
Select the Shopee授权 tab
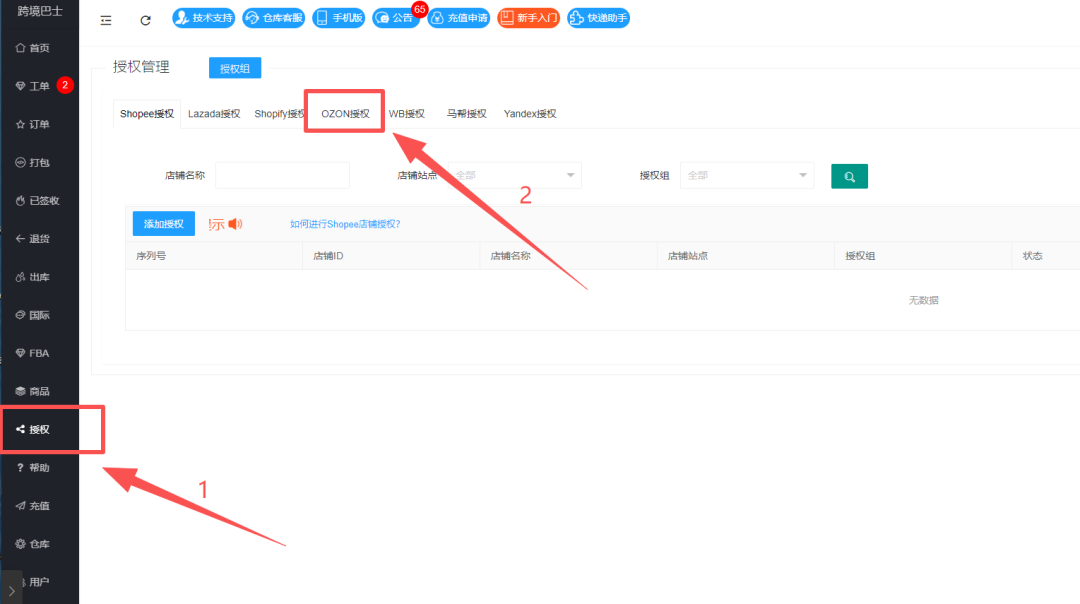(x=147, y=114)
